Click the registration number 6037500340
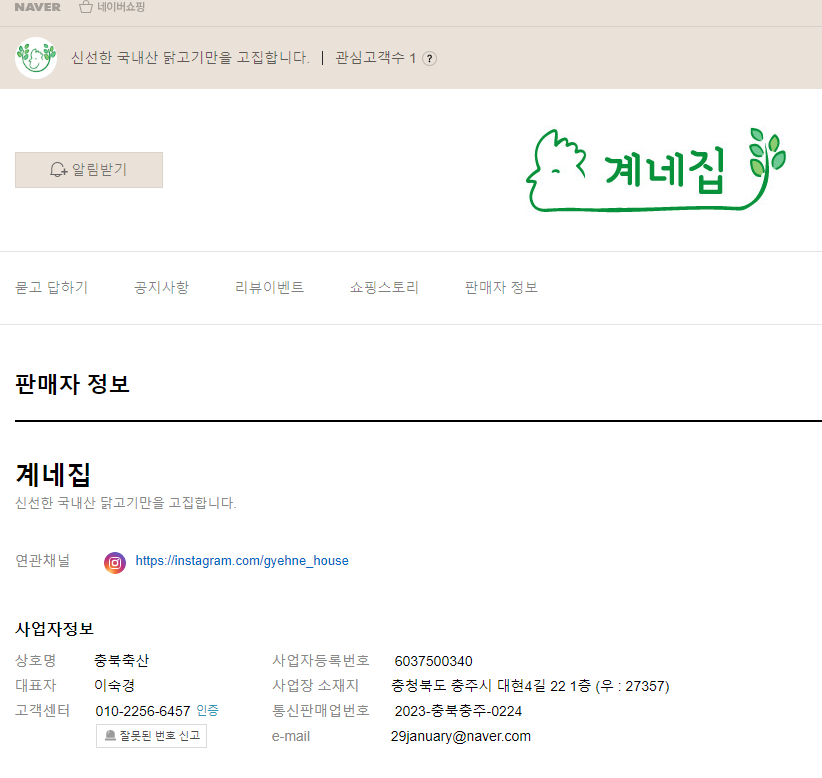Screen dimensions: 822x778 [x=434, y=661]
